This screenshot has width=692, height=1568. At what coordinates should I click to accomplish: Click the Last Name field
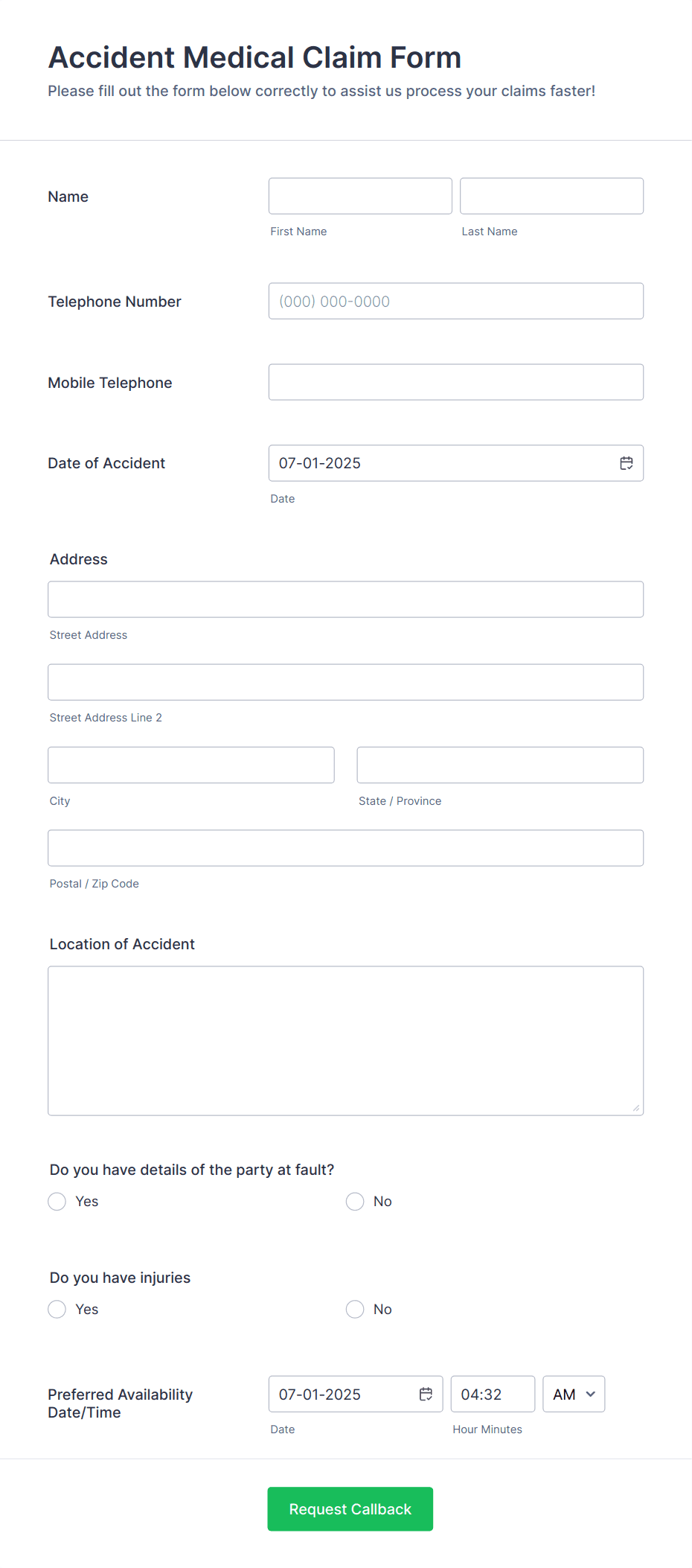(551, 195)
